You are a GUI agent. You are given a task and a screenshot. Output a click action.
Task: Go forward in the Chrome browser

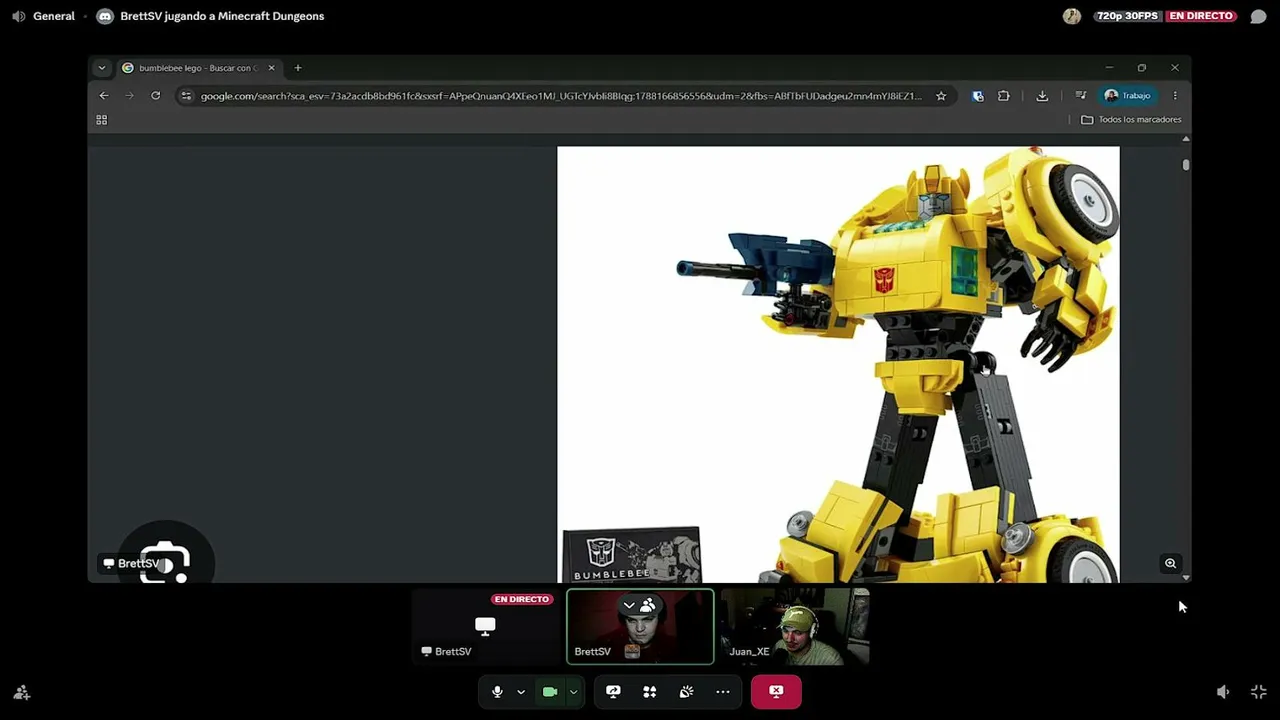coord(129,96)
